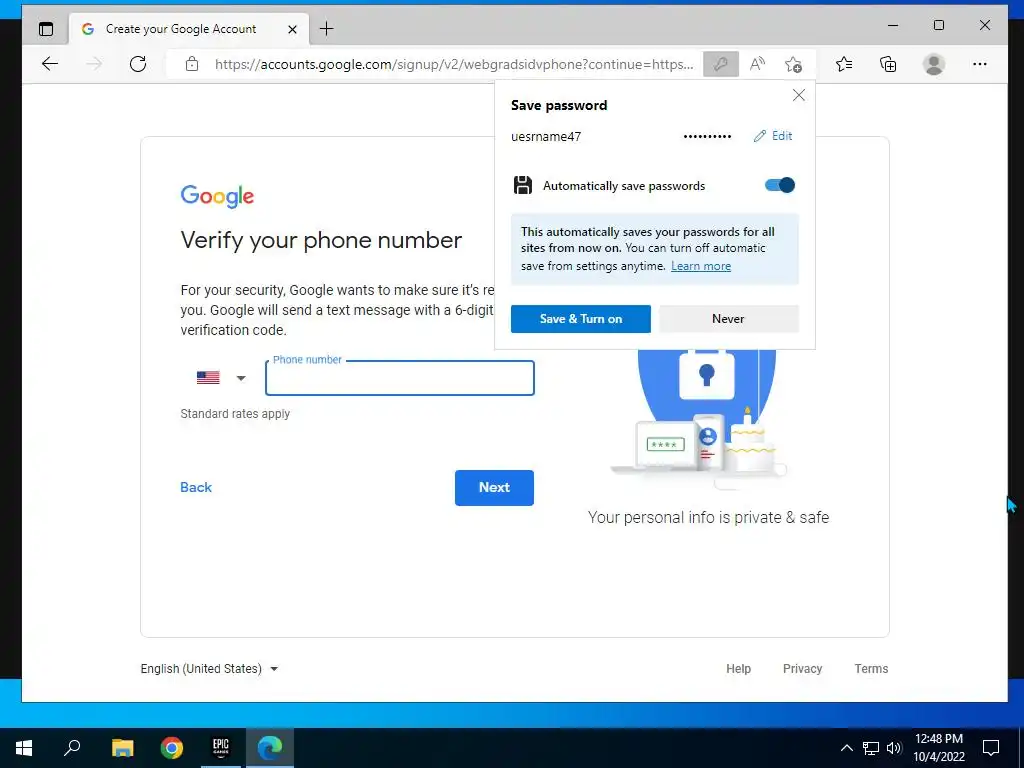
Task: Open Read aloud icon
Action: 758,64
